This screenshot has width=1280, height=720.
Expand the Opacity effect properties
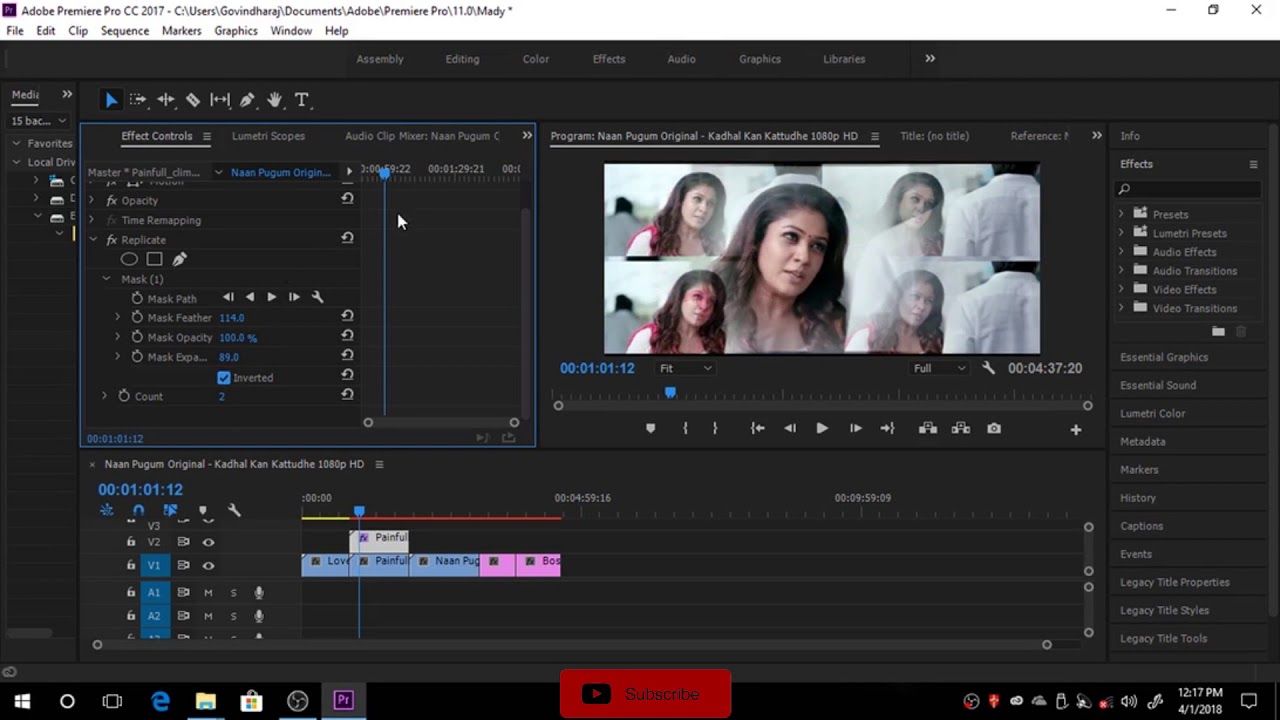[x=92, y=200]
